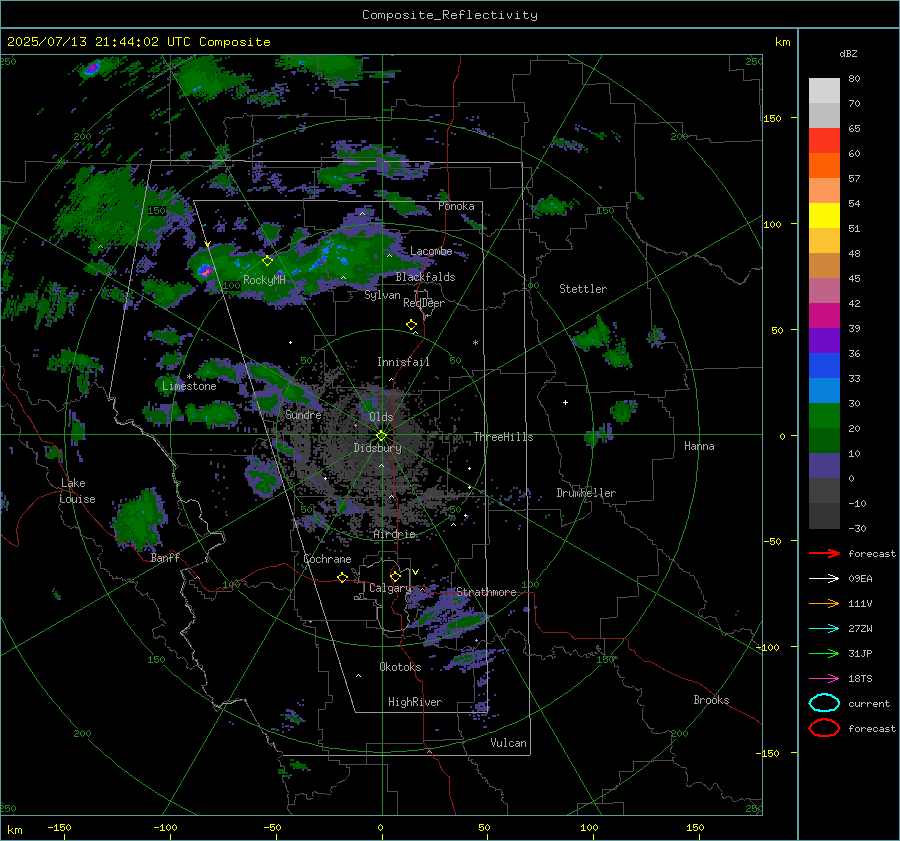Viewport: 900px width, 841px height.
Task: Click the Didsbury town label
Action: [x=377, y=448]
